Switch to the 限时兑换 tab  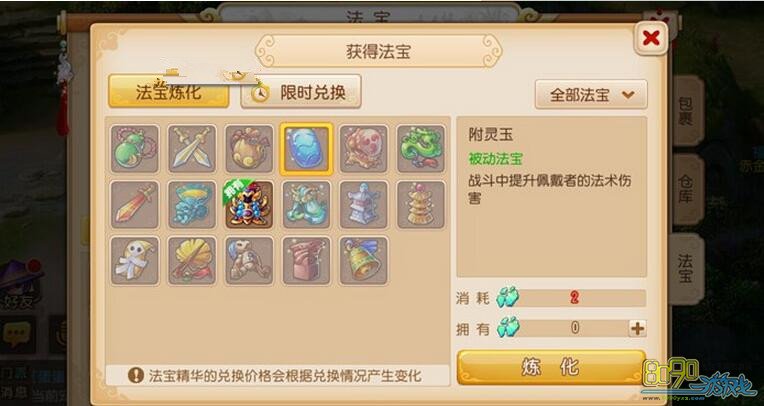(301, 91)
